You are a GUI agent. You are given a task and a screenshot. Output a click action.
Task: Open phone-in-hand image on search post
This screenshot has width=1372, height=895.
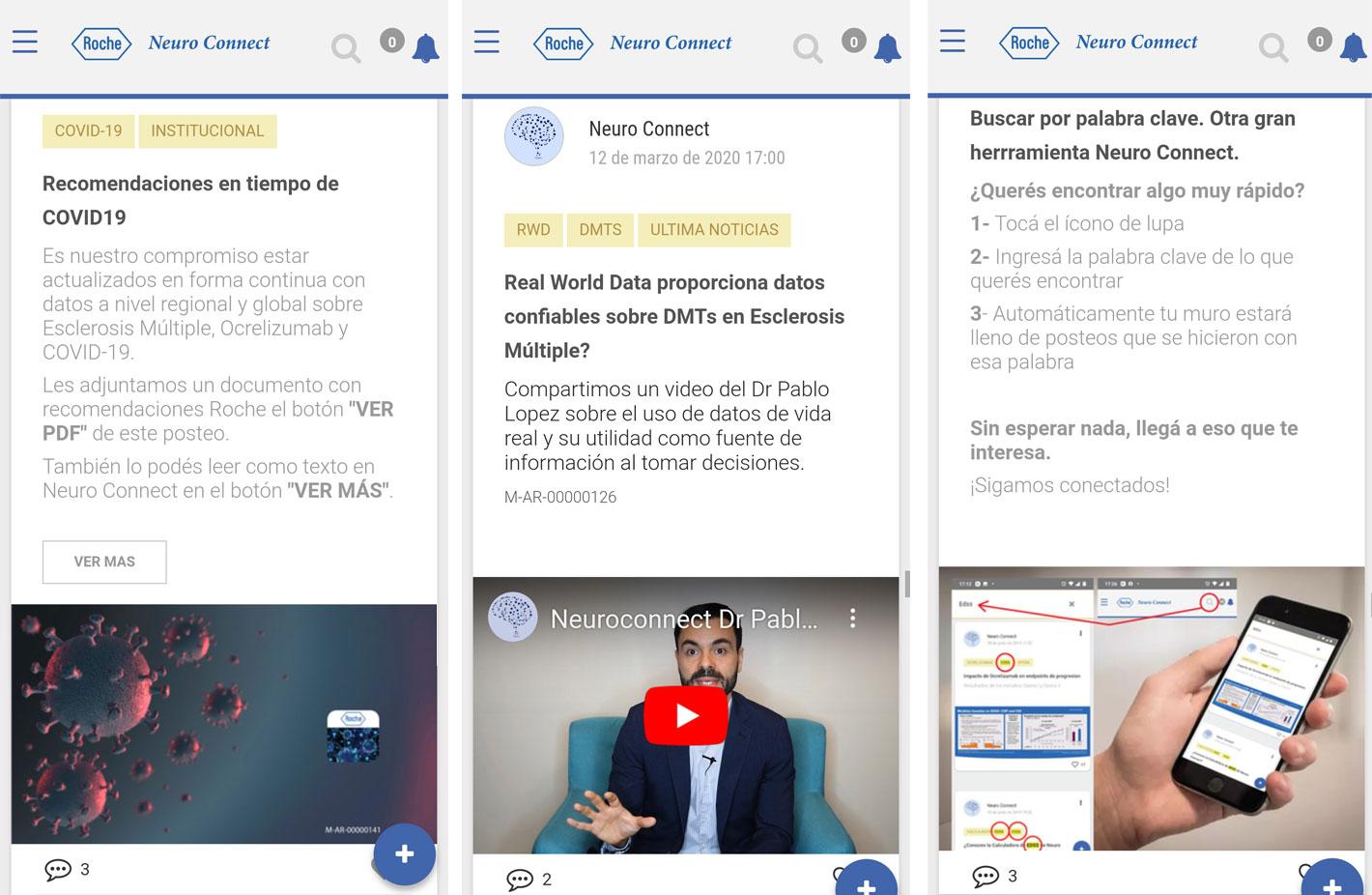point(1152,708)
